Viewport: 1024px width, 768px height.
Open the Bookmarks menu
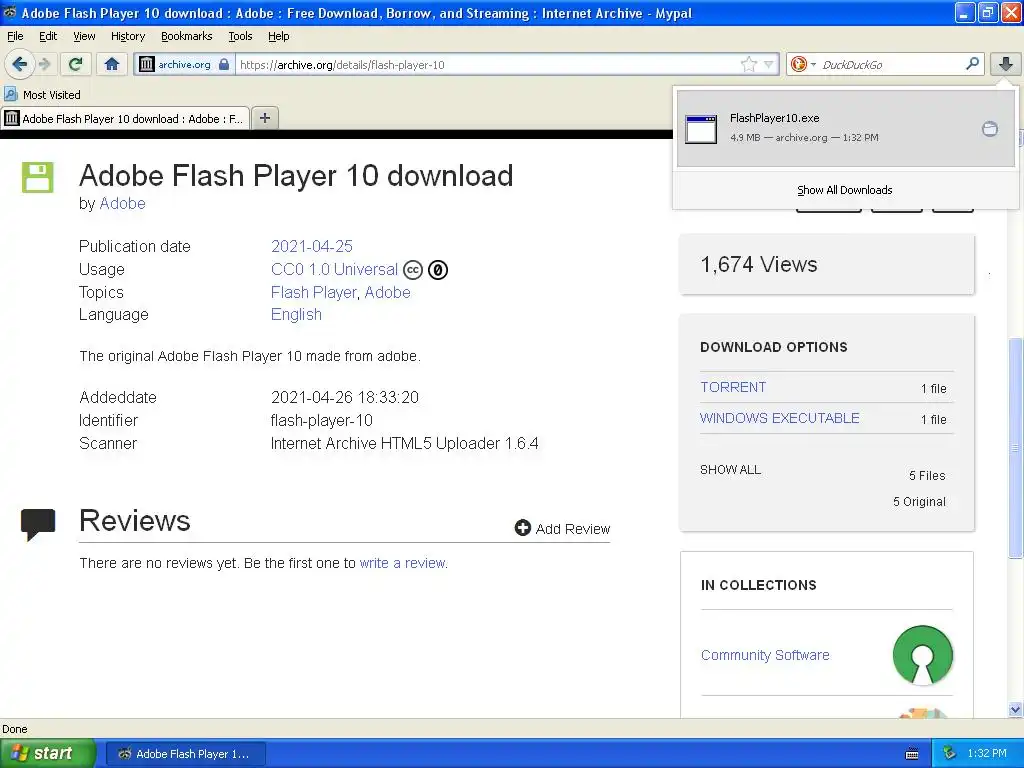(x=187, y=36)
